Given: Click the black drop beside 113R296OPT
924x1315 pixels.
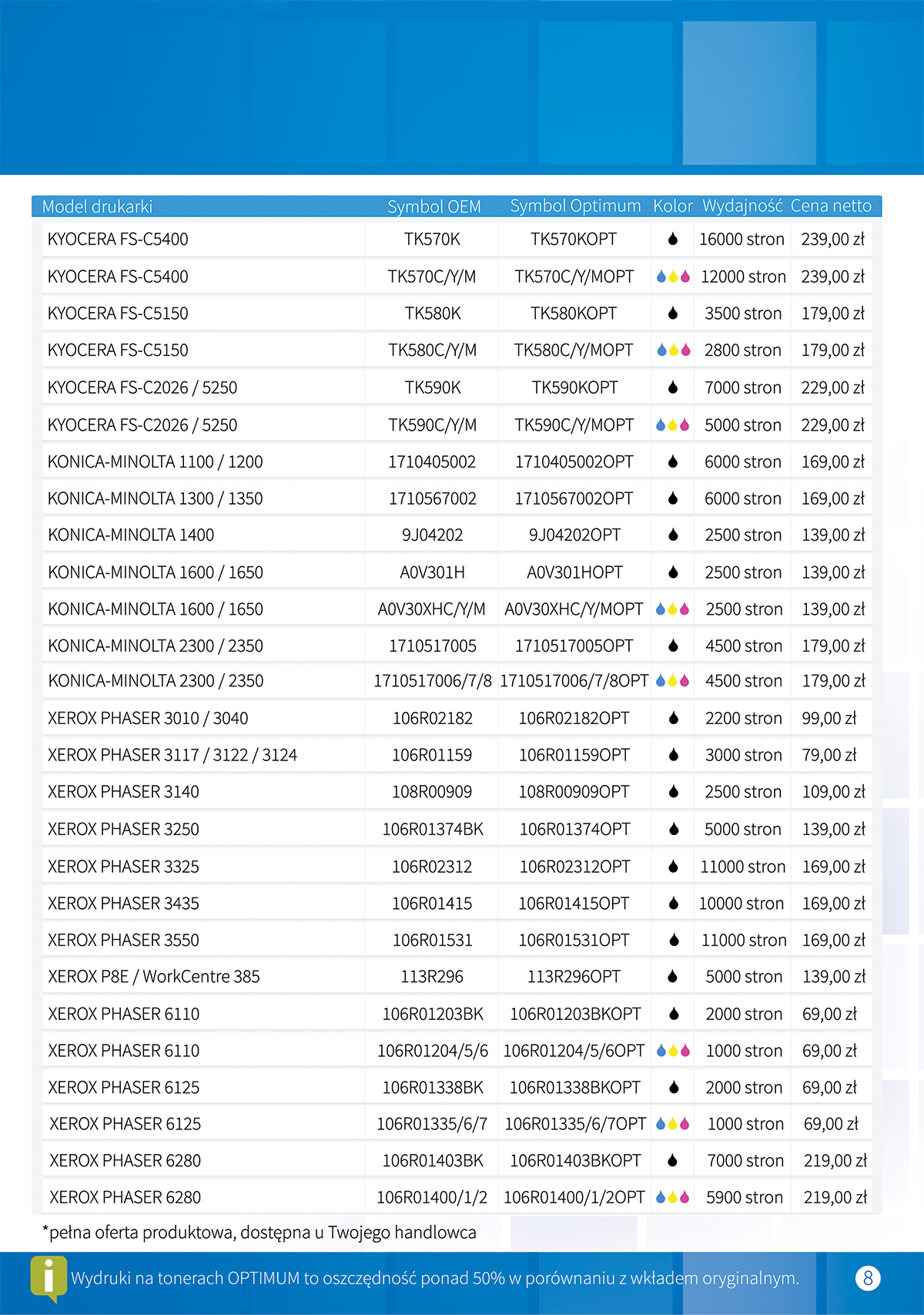Looking at the screenshot, I should (x=673, y=977).
